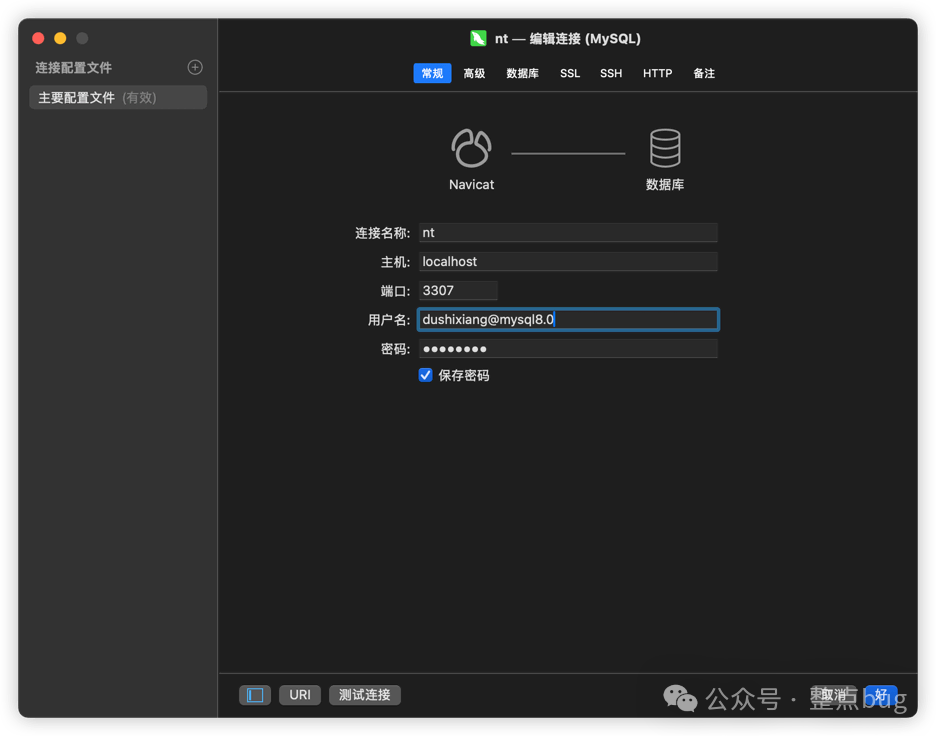Click the 用户名 input field
936x736 pixels.
[x=568, y=319]
